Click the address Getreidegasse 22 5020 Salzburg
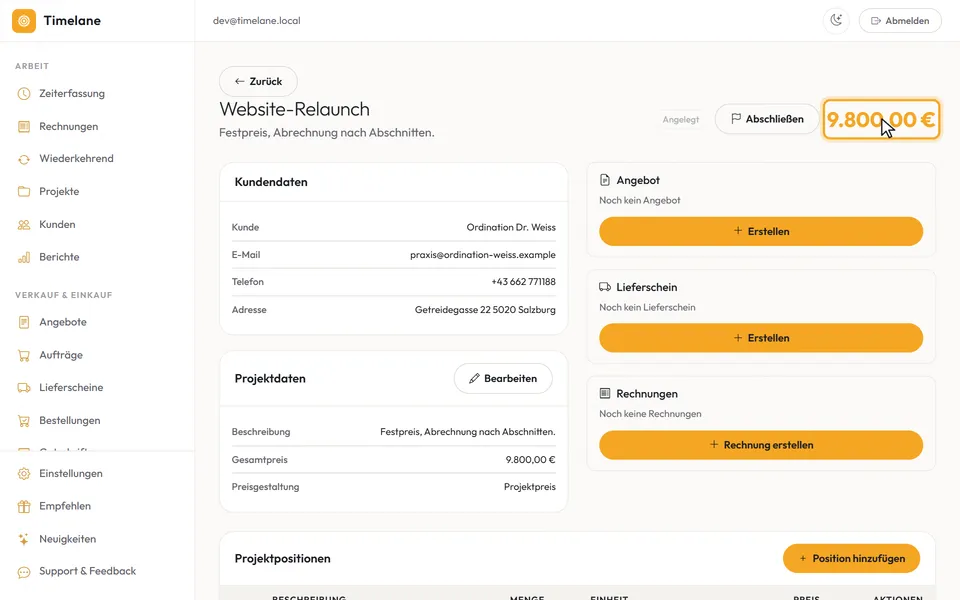Screen dimensions: 960x600 485,310
